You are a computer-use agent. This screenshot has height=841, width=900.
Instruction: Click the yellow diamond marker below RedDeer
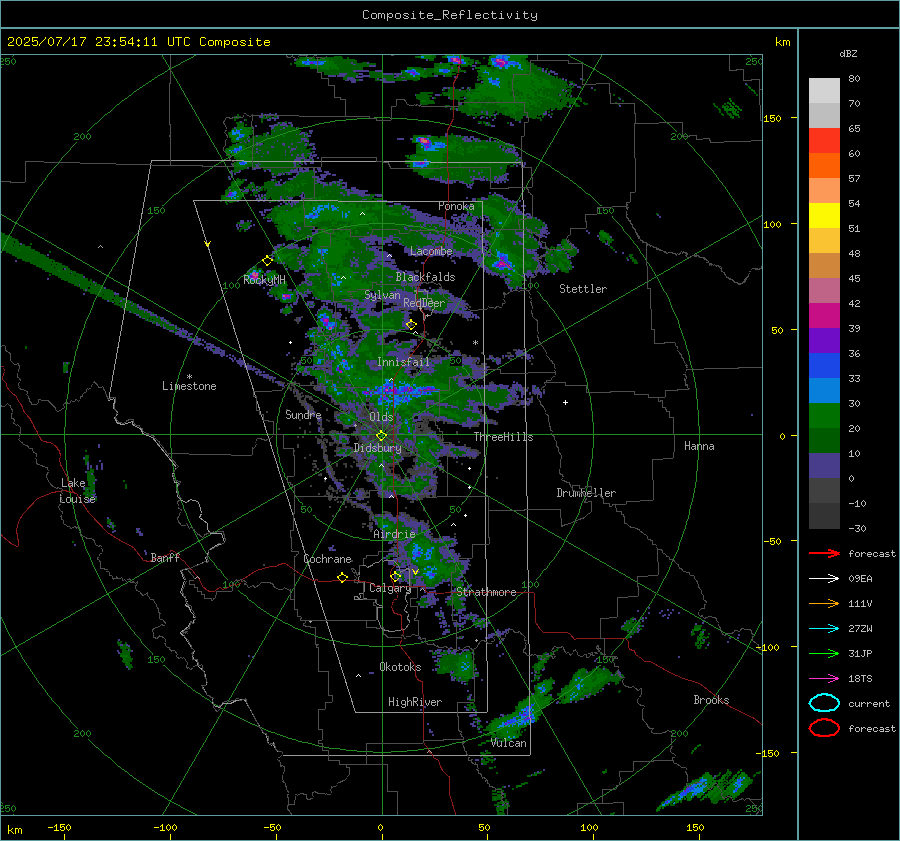point(411,325)
